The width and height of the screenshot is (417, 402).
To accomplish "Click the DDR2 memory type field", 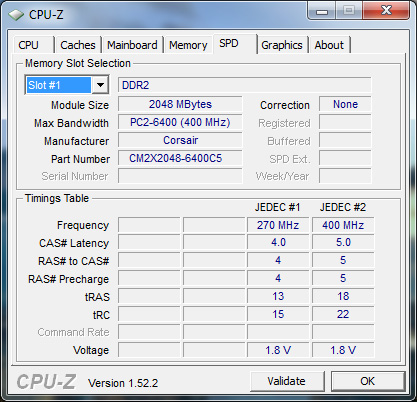I will point(244,85).
